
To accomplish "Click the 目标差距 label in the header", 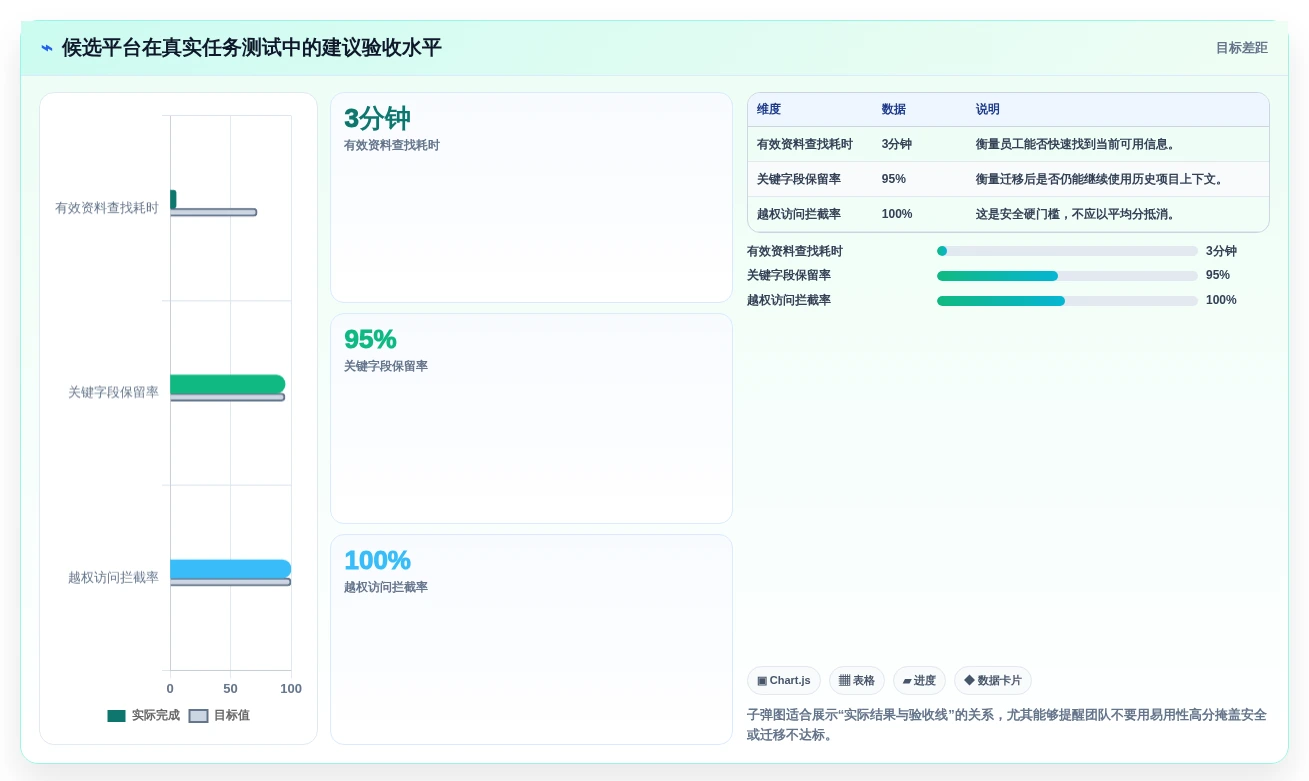I will [x=1241, y=48].
